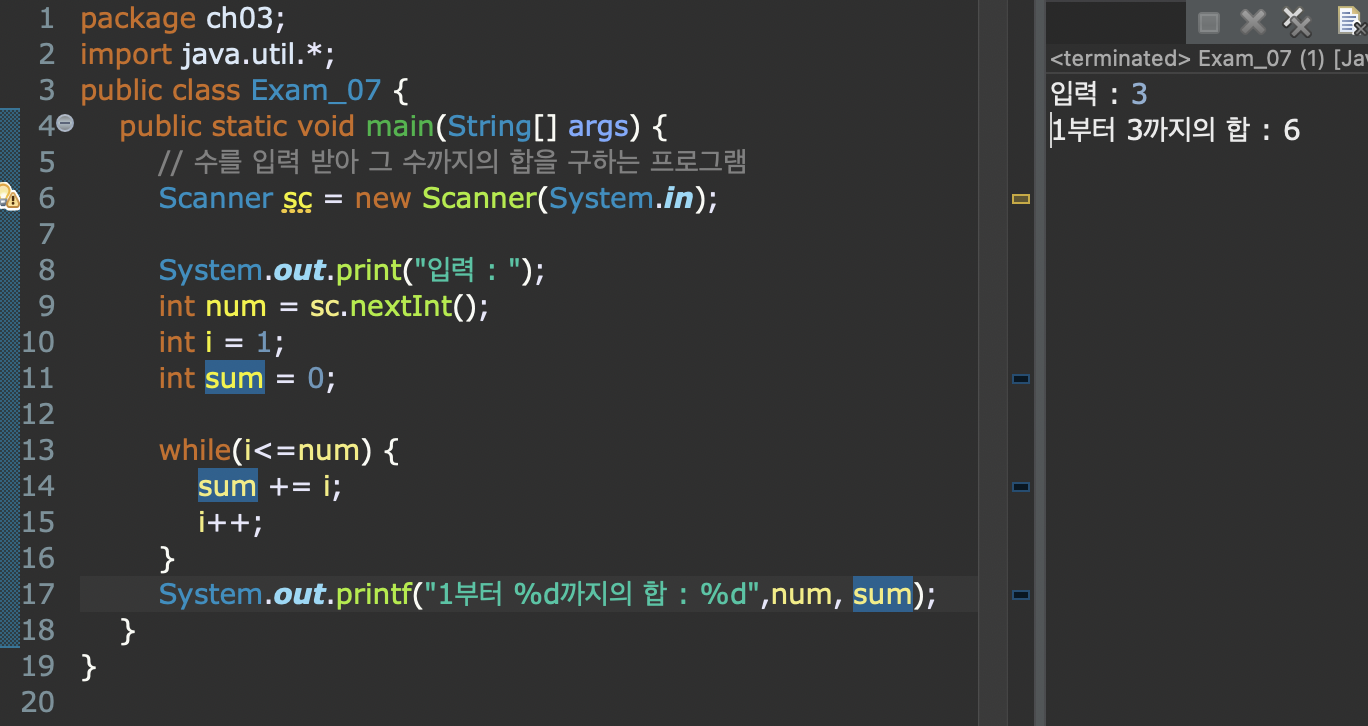This screenshot has width=1368, height=726.
Task: Click highlighted 'sum' argument on line 17
Action: 883,595
